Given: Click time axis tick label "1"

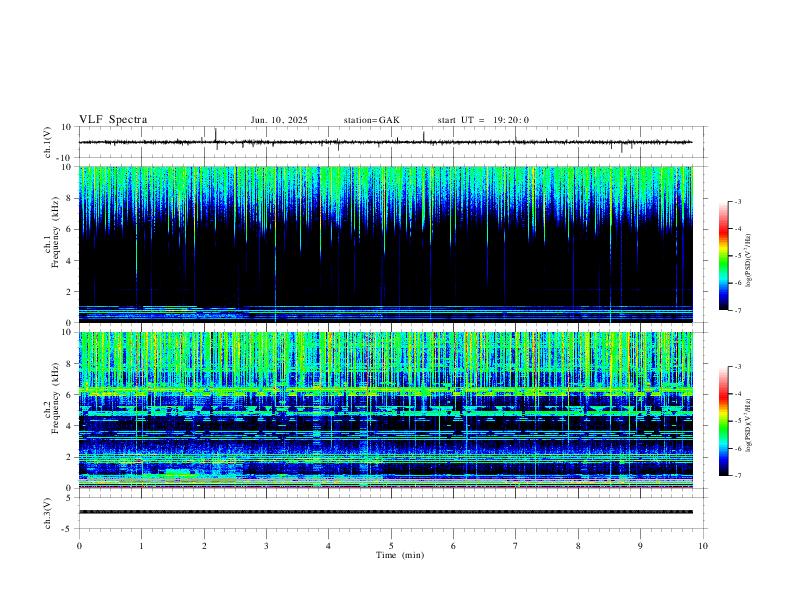Looking at the screenshot, I should tap(141, 546).
